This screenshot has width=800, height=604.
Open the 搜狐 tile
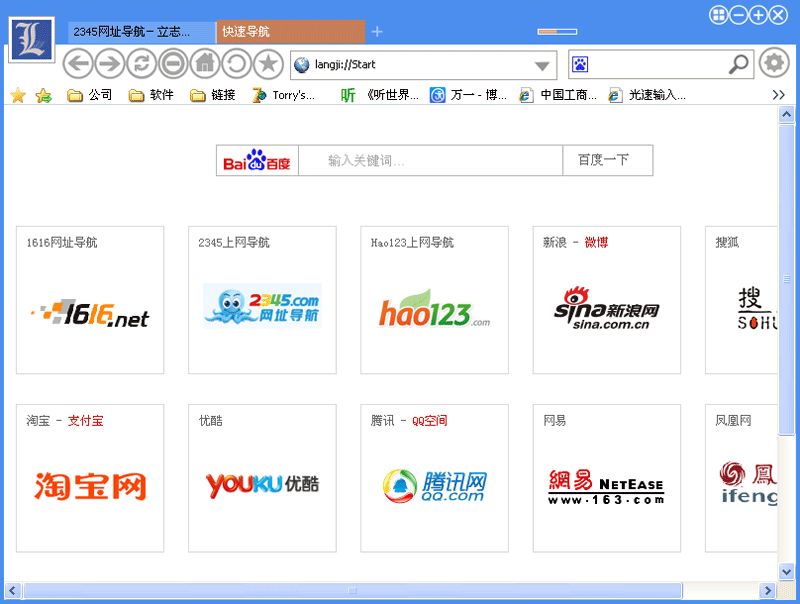741,300
